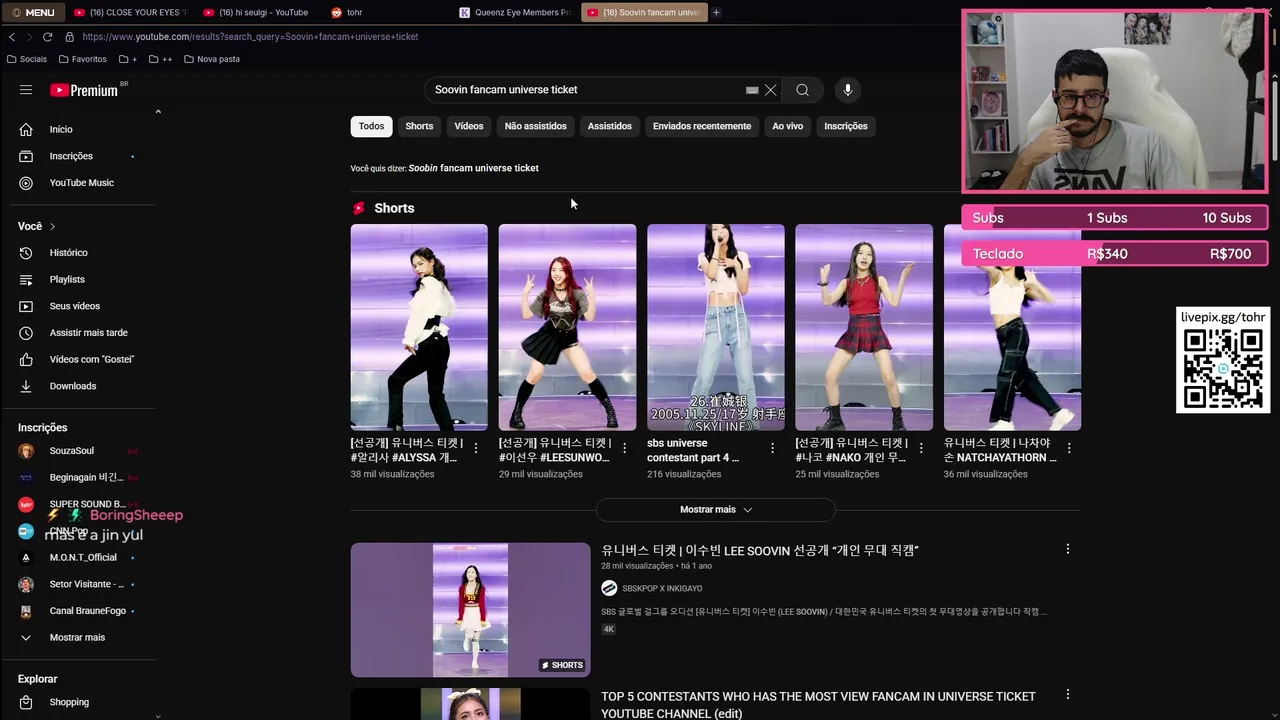Open SBSKPOP X INKIGAYO channel link

click(662, 588)
